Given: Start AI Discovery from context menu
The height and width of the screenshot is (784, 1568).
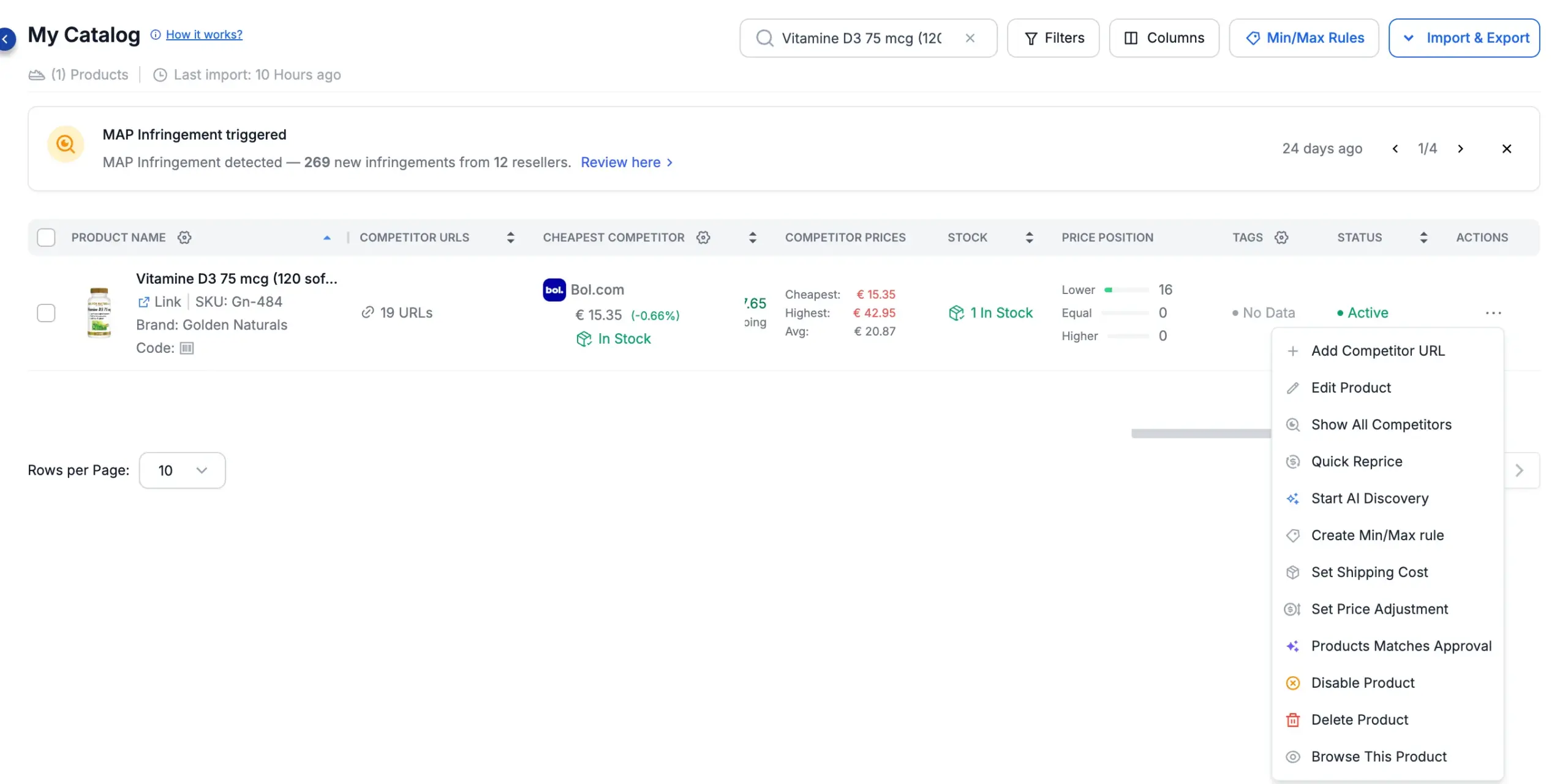Looking at the screenshot, I should coord(1387,498).
